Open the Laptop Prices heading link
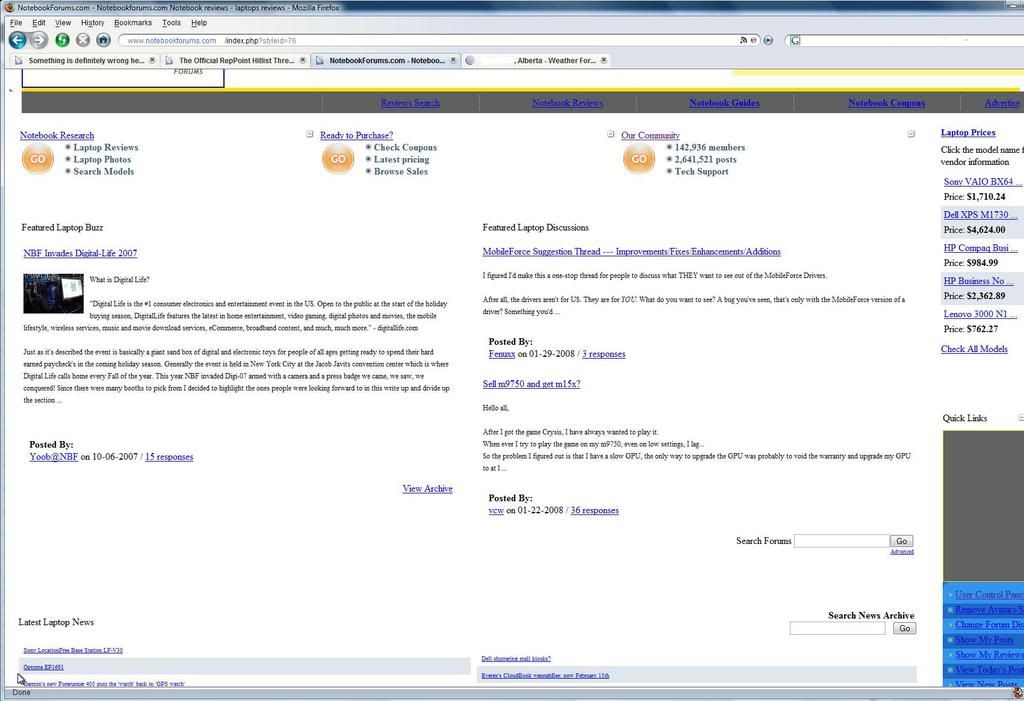Screen dimensions: 1024x701 click(968, 133)
